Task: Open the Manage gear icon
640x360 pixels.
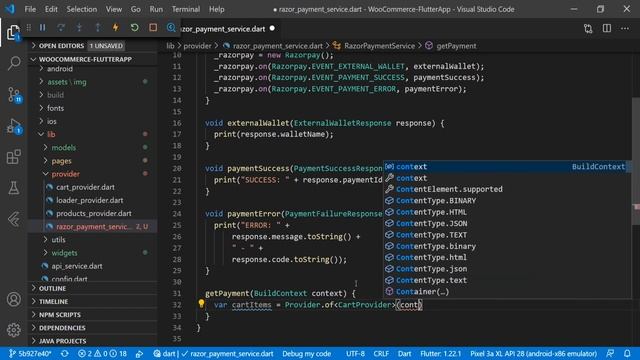Action: pos(13,330)
